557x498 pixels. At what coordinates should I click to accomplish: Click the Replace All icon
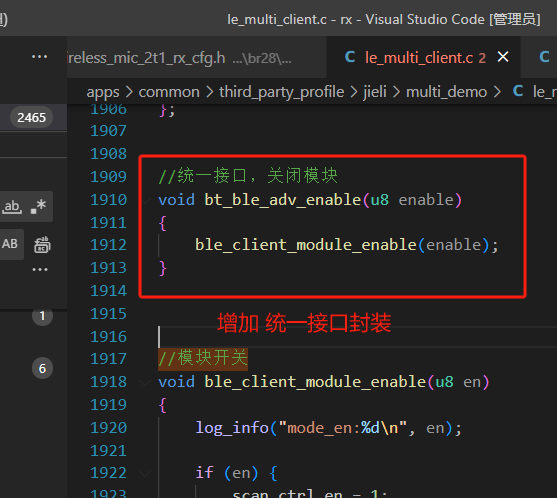click(x=42, y=244)
